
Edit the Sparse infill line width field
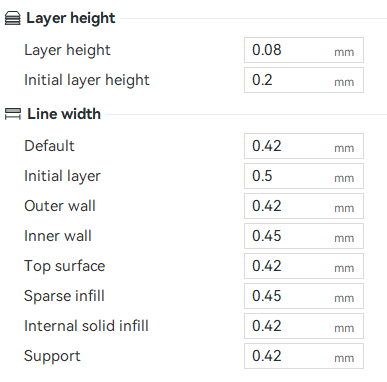(x=304, y=296)
